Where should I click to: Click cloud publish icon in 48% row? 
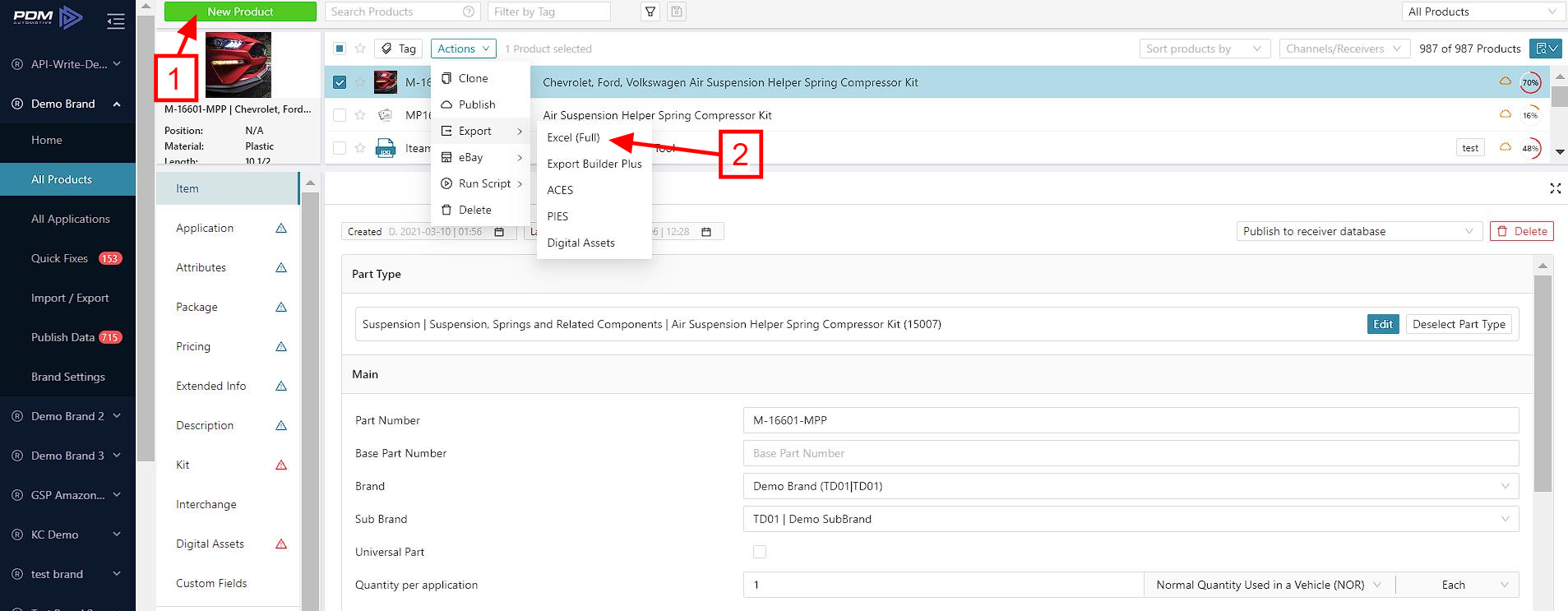coord(1505,147)
